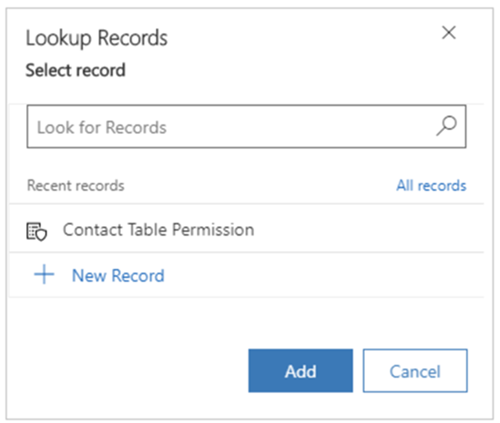
Task: Cancel the record lookup
Action: 415,371
